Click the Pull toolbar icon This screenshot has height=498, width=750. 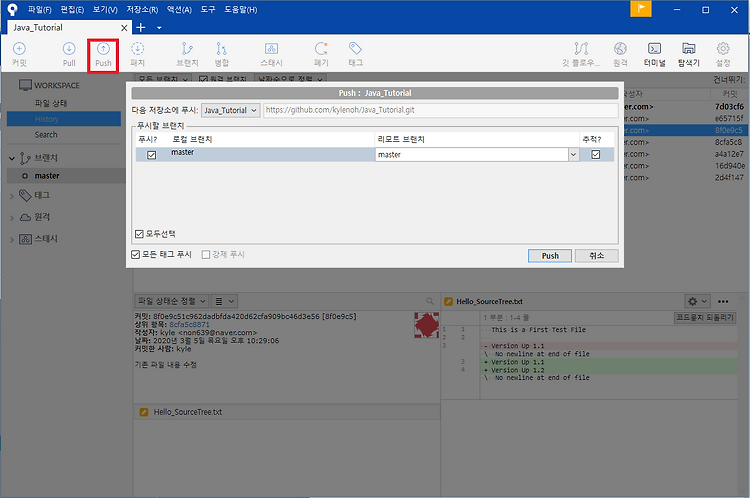69,54
